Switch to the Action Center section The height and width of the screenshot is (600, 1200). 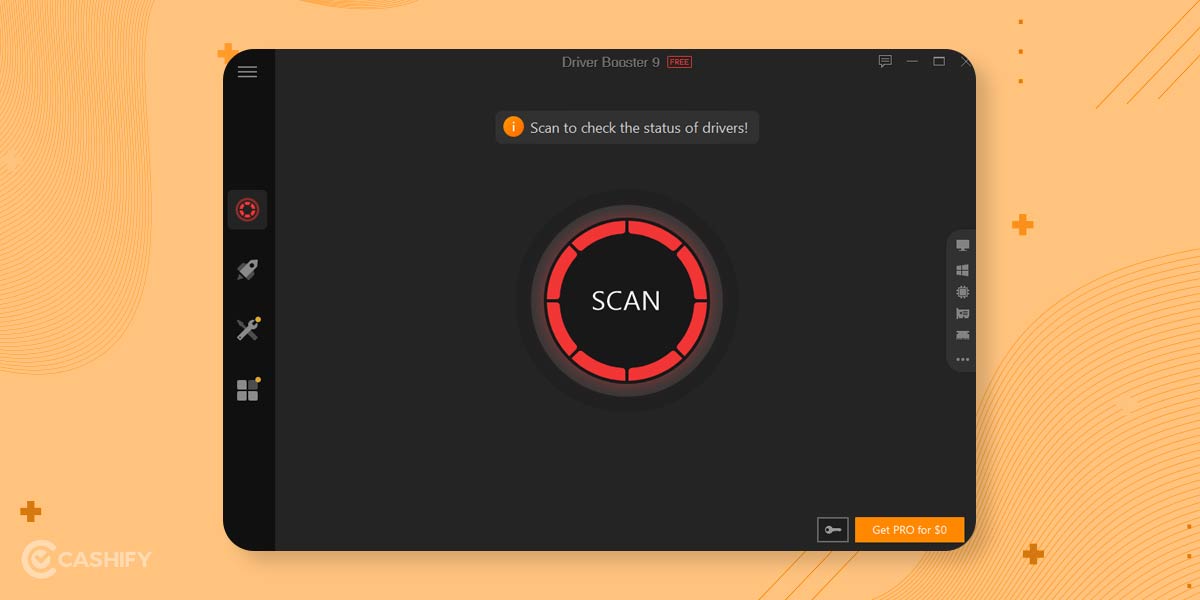click(x=247, y=390)
